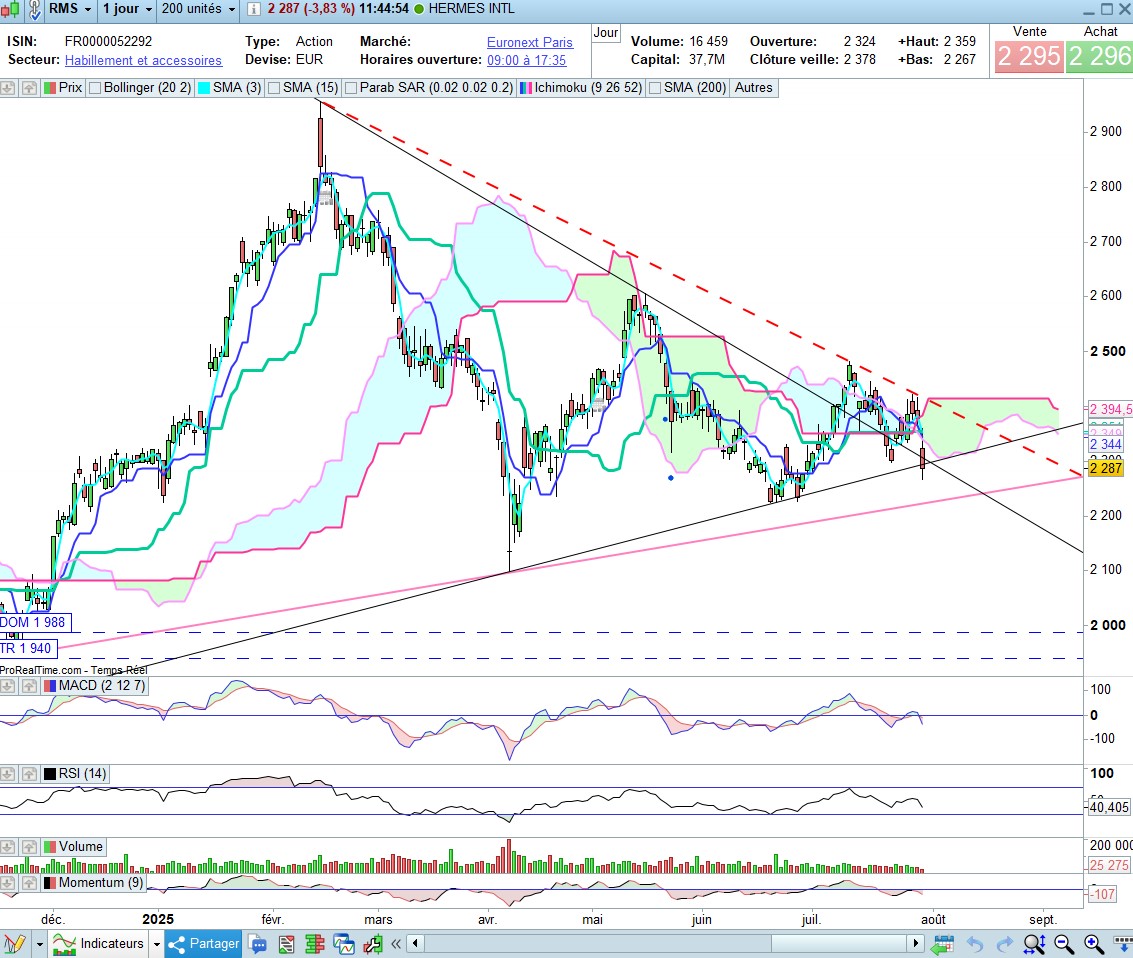The image size is (1133, 958).
Task: Click the SMA (3) cyan color swatch
Action: pos(204,88)
